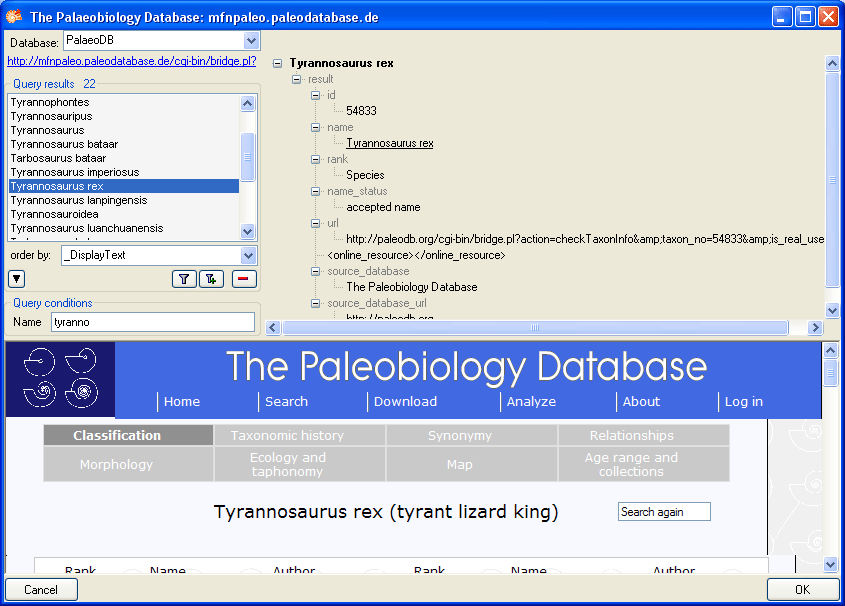Image resolution: width=845 pixels, height=606 pixels.
Task: Select Tyrannosaurus luanchuanensis in the list
Action: tap(124, 228)
